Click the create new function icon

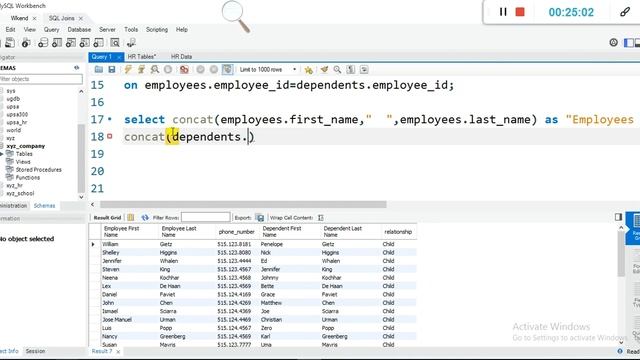coord(98,42)
